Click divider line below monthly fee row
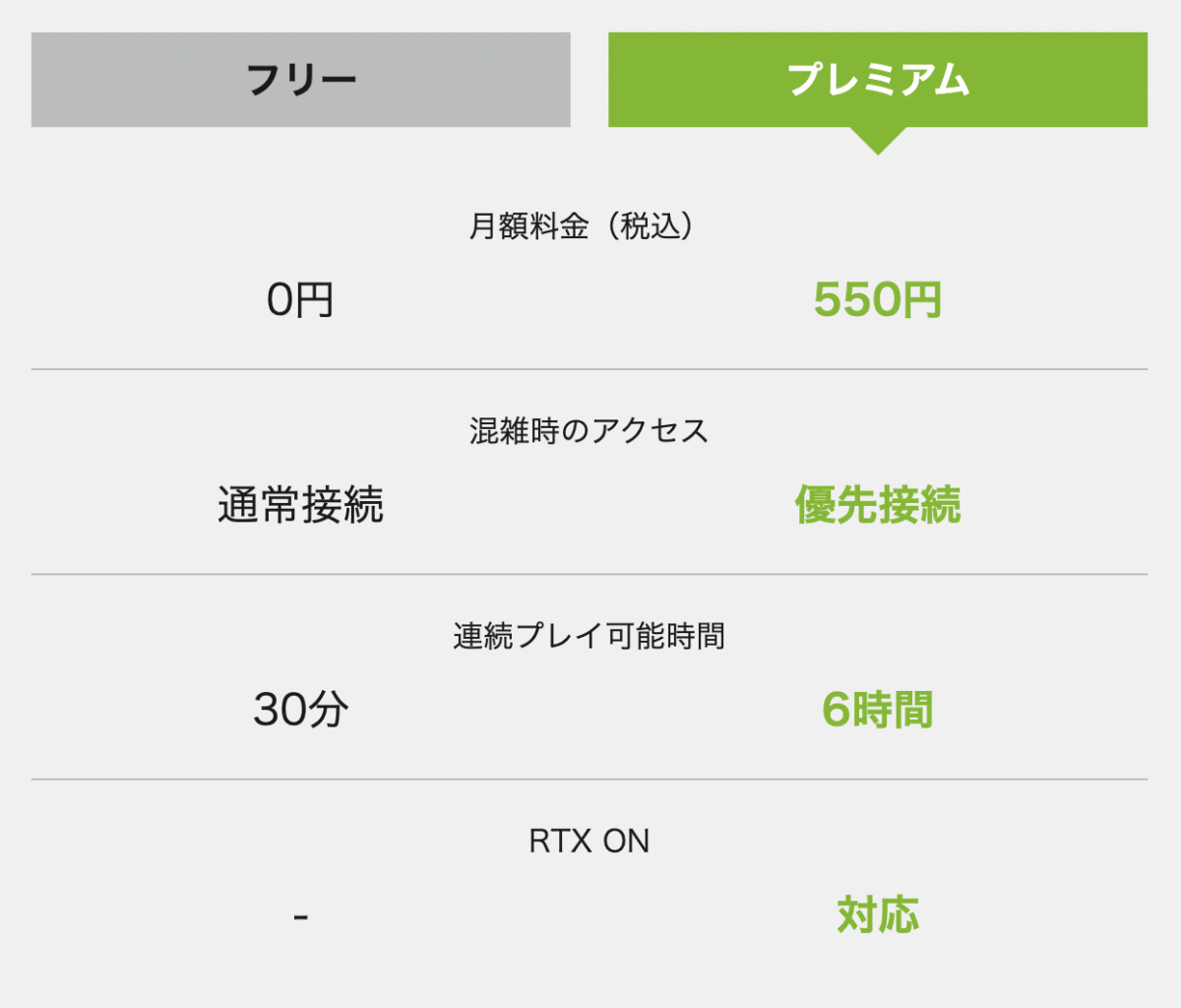The width and height of the screenshot is (1181, 1008). click(590, 369)
